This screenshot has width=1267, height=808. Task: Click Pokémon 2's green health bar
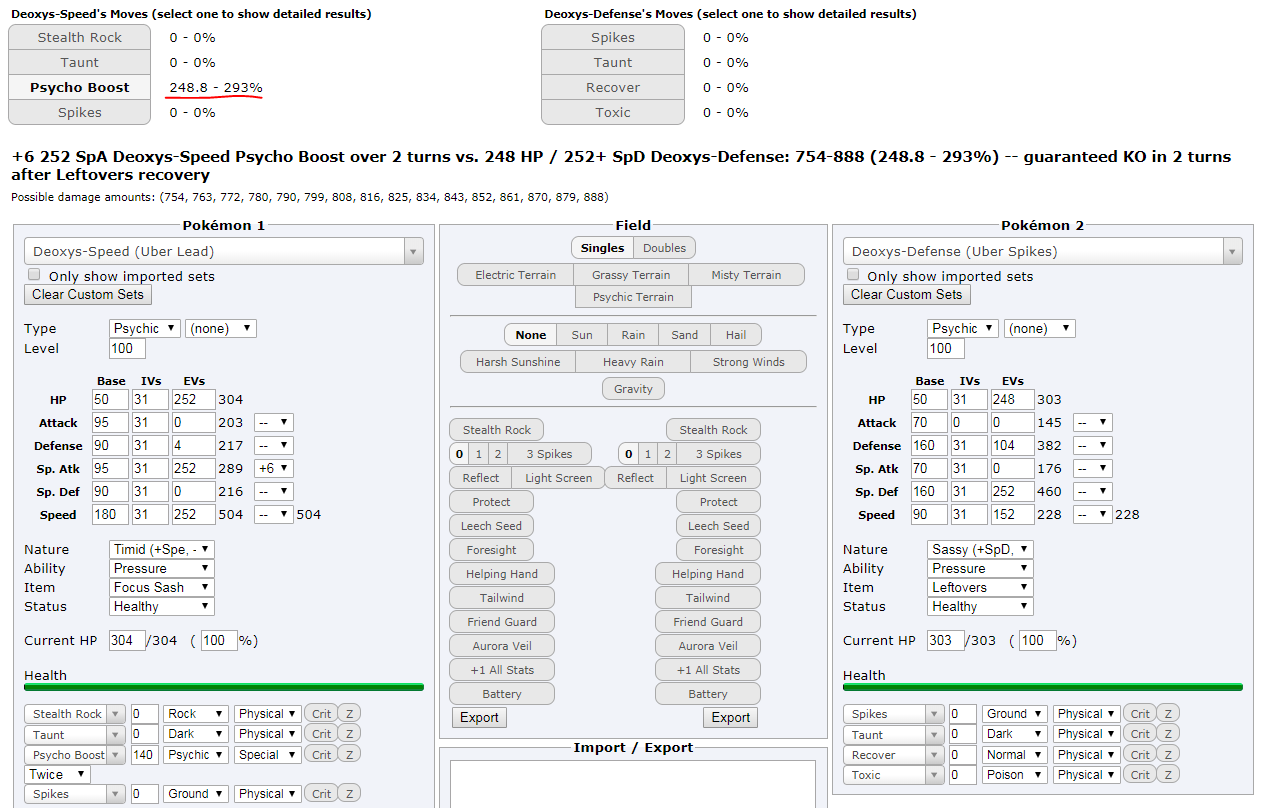(x=1043, y=687)
